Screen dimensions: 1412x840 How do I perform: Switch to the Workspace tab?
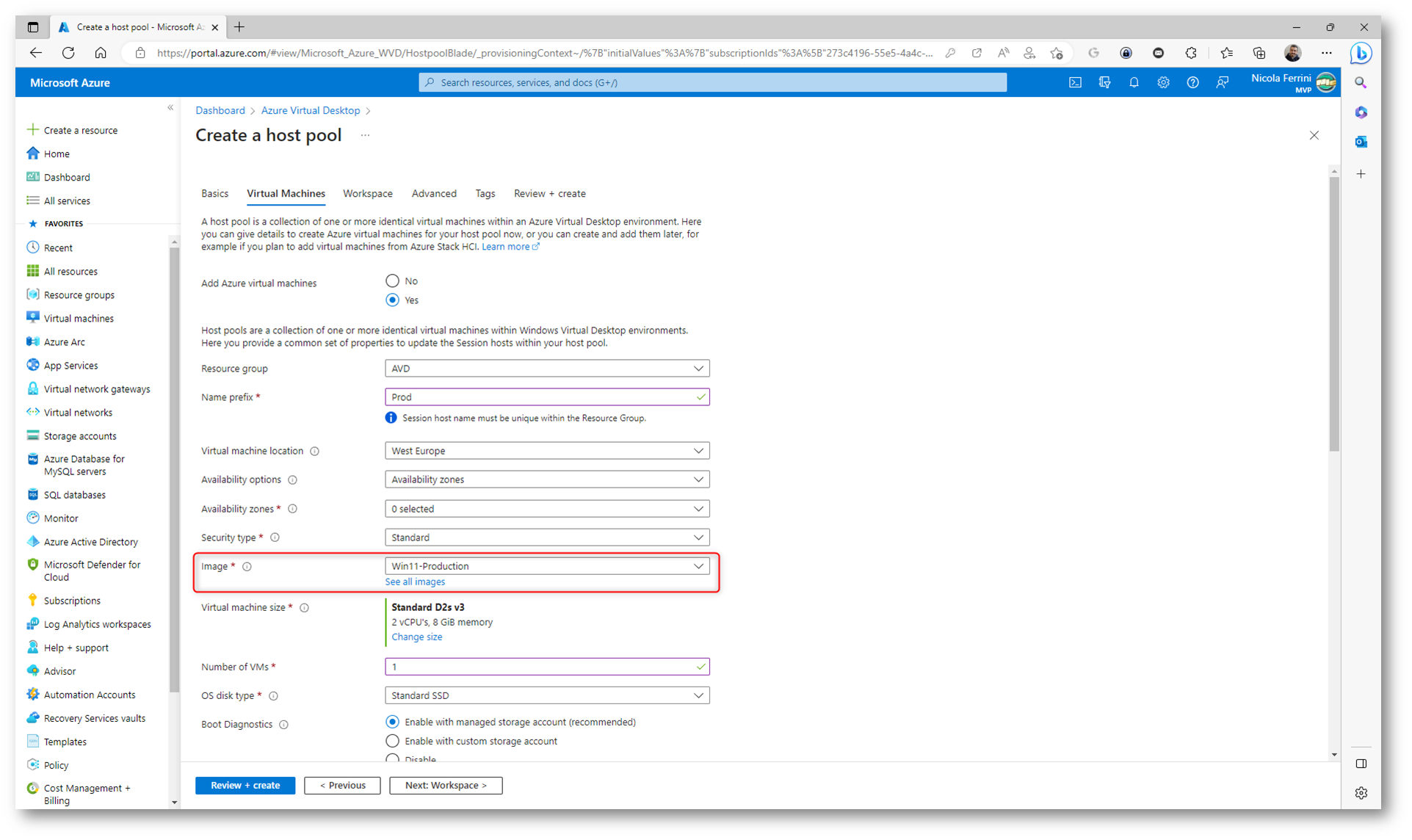click(367, 194)
